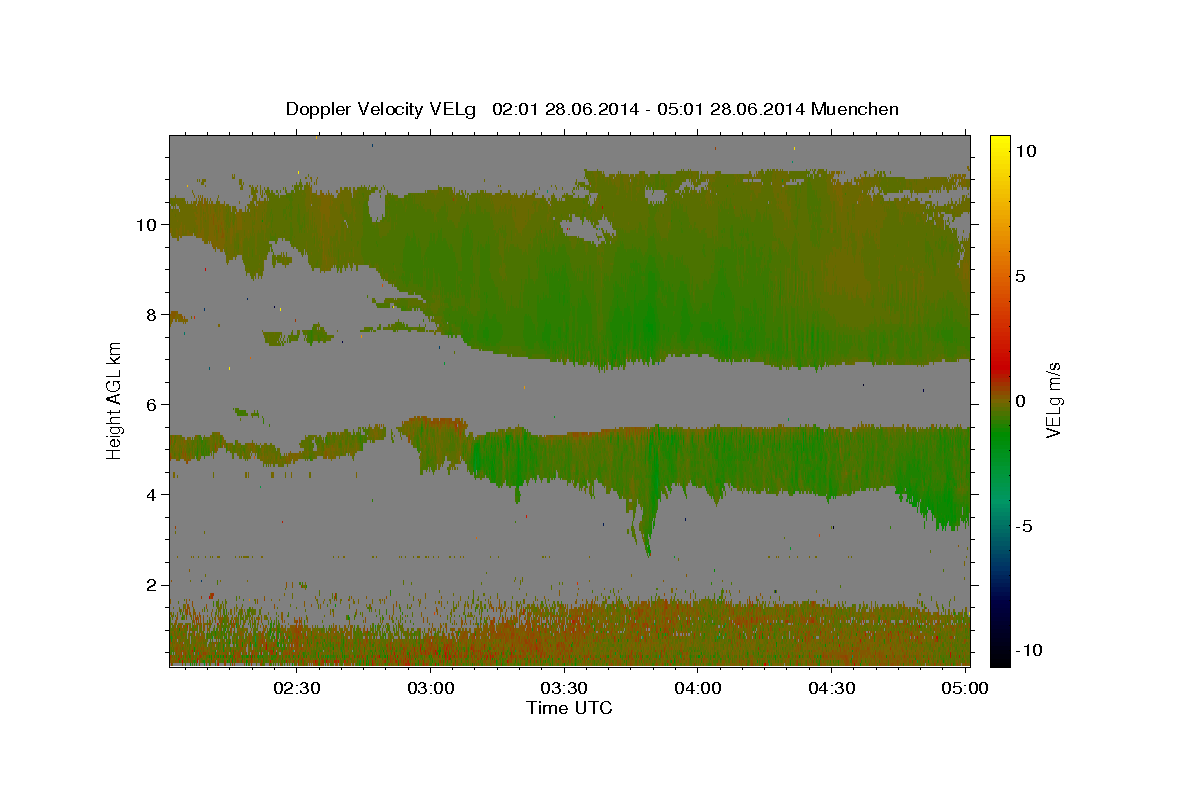Click the yellow top of the colorbar

click(1000, 145)
